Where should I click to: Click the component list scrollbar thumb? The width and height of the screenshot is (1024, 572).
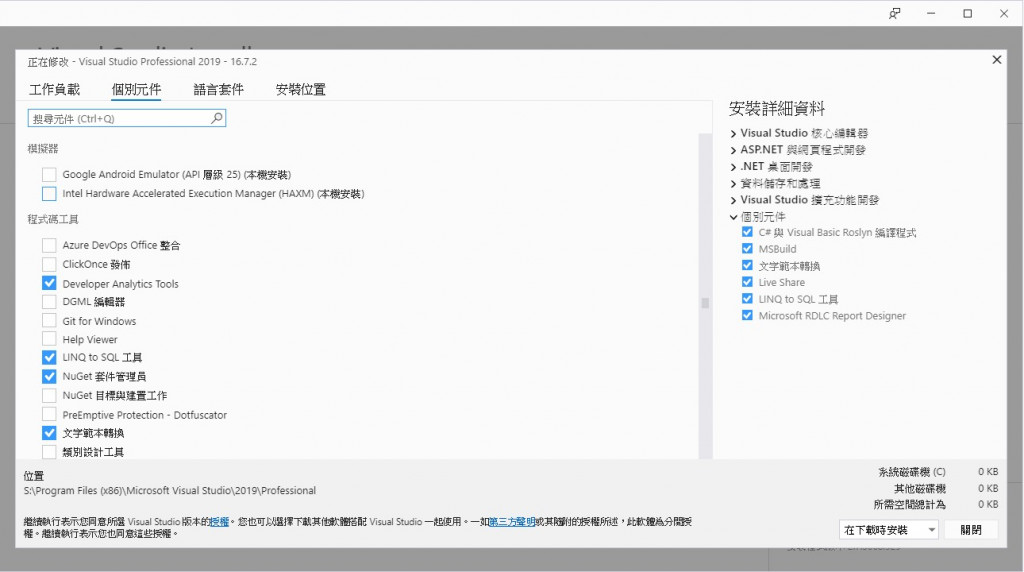(705, 303)
